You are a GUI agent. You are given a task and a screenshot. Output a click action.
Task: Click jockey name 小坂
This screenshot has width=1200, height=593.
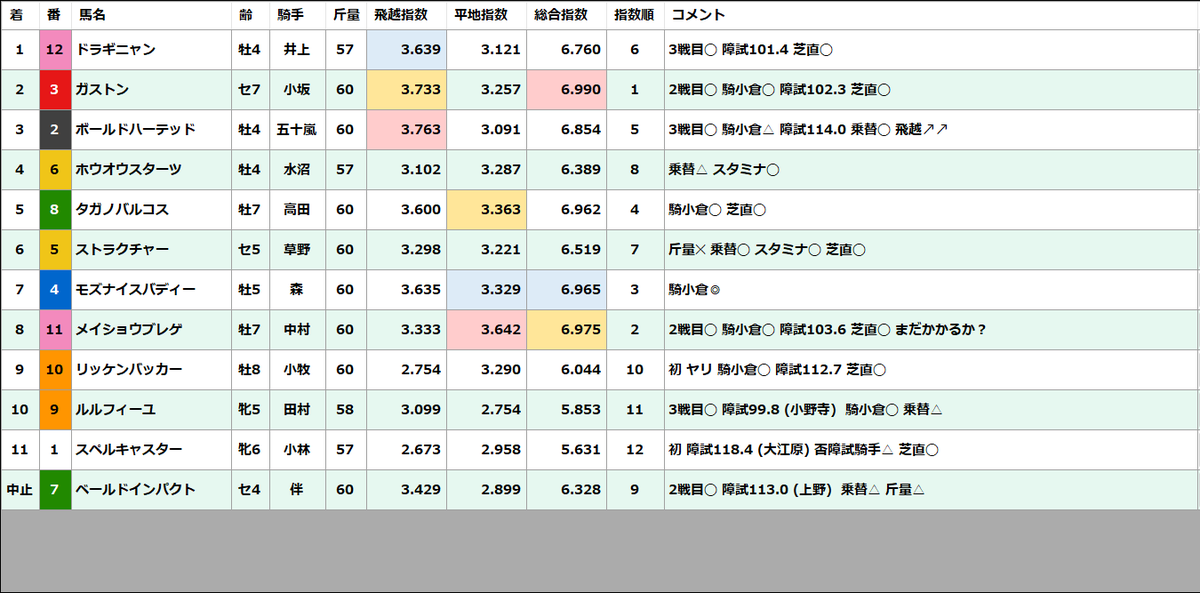click(297, 90)
